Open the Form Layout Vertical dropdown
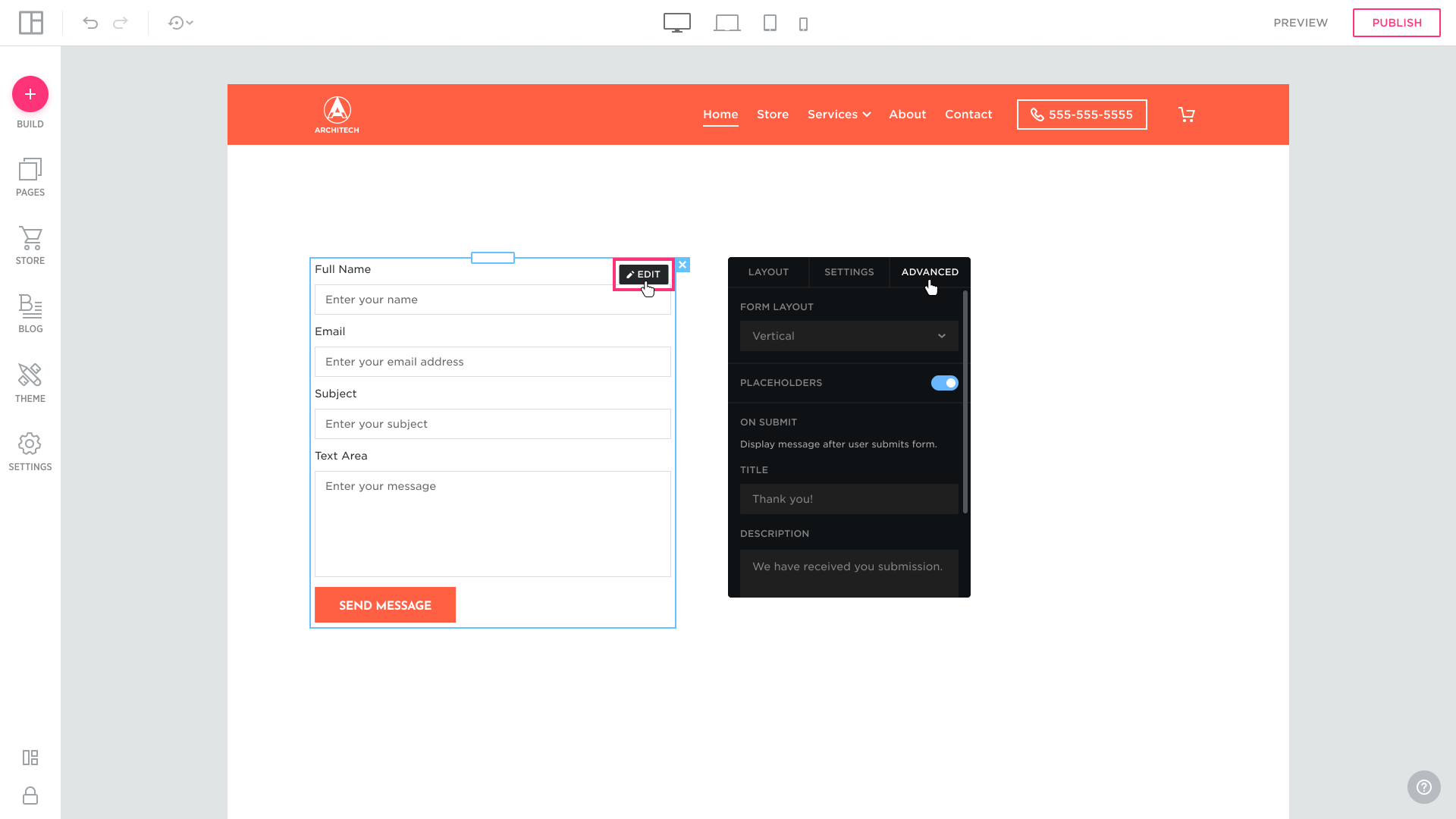This screenshot has width=1456, height=819. (x=849, y=336)
